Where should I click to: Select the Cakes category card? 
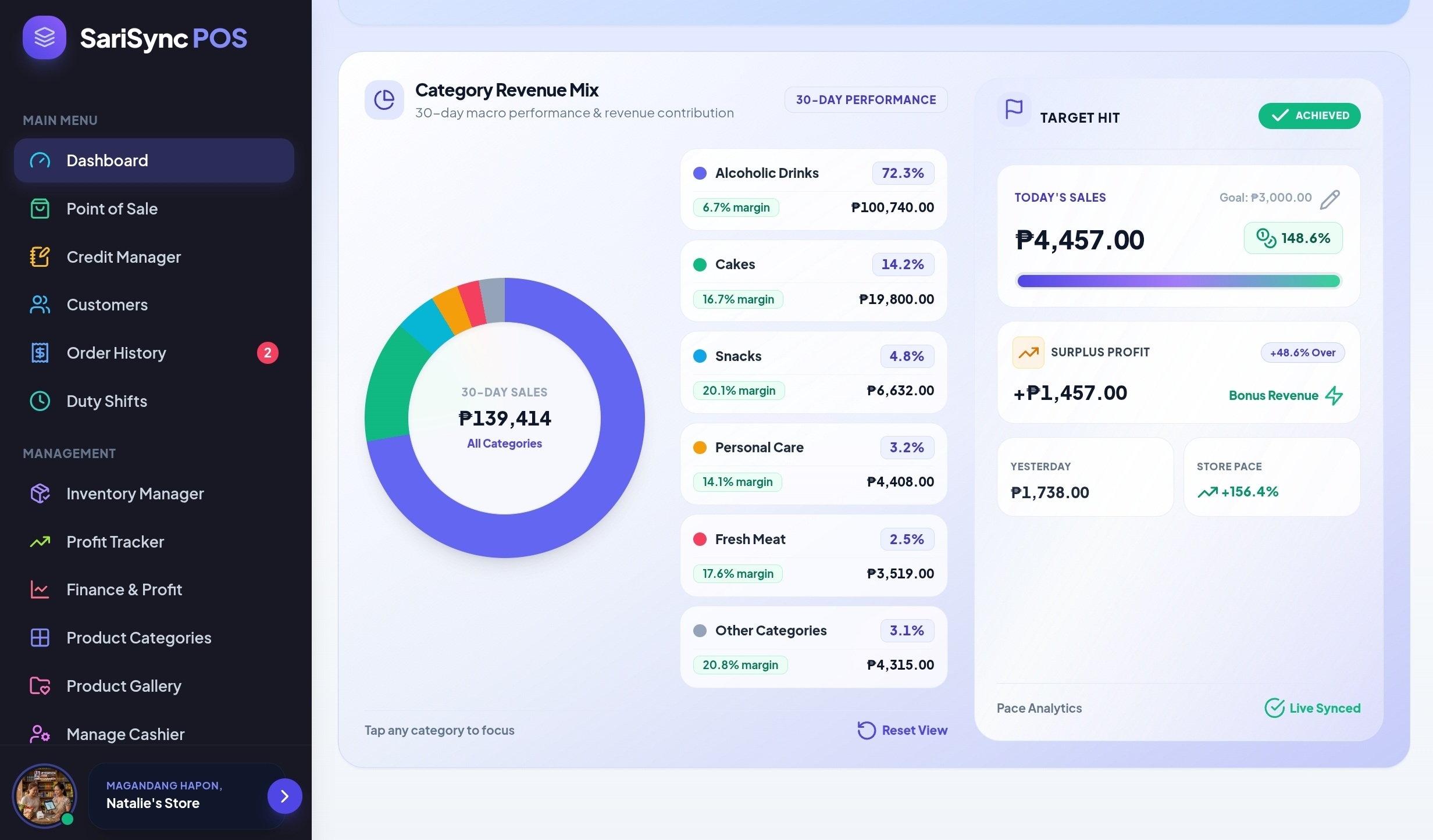[x=814, y=281]
